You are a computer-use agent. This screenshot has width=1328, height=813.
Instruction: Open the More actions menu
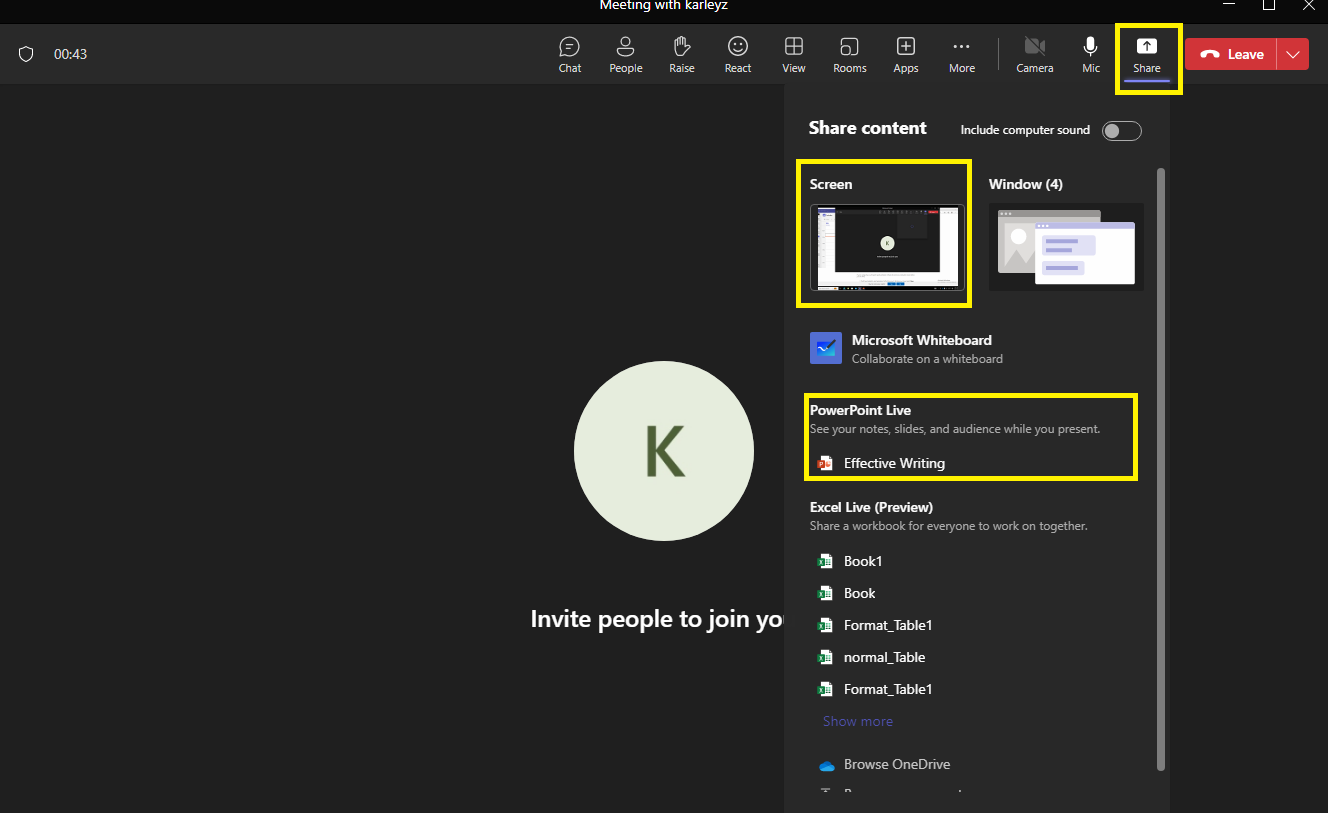coord(962,55)
